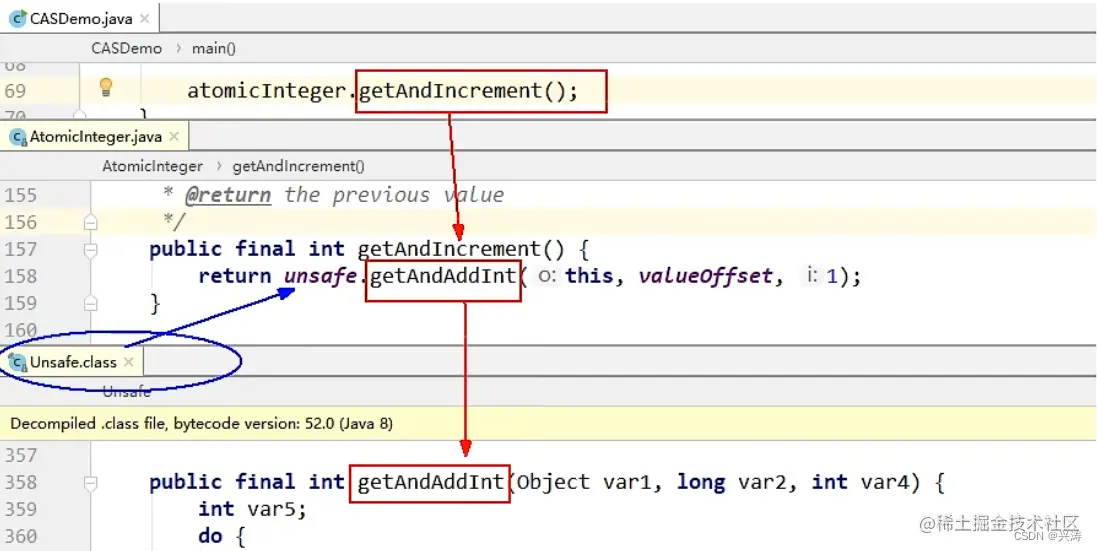This screenshot has height=551, width=1097.
Task: Click valueOffset argument on line 158
Action: tap(705, 277)
